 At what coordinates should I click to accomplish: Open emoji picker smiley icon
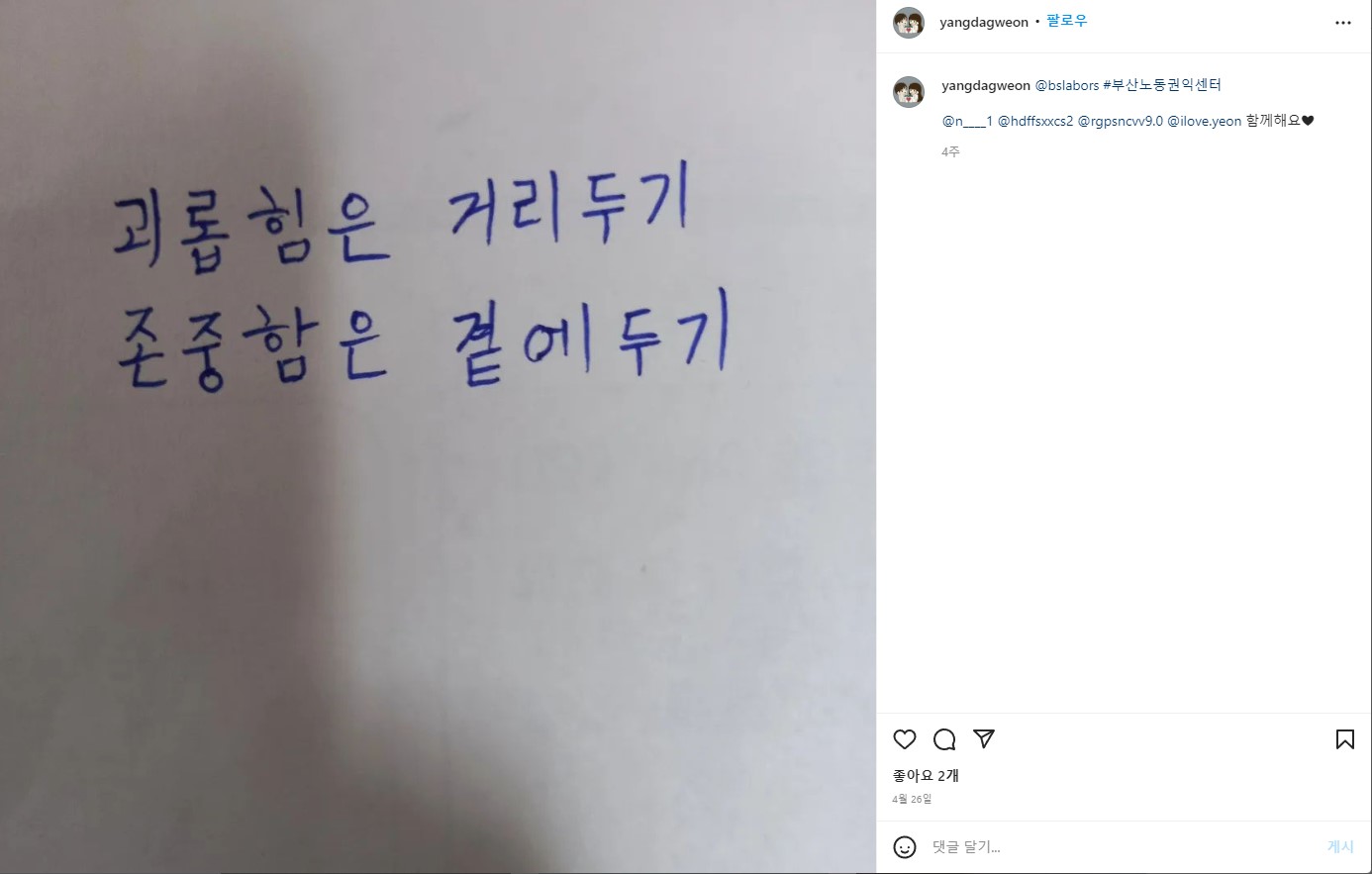tap(905, 847)
